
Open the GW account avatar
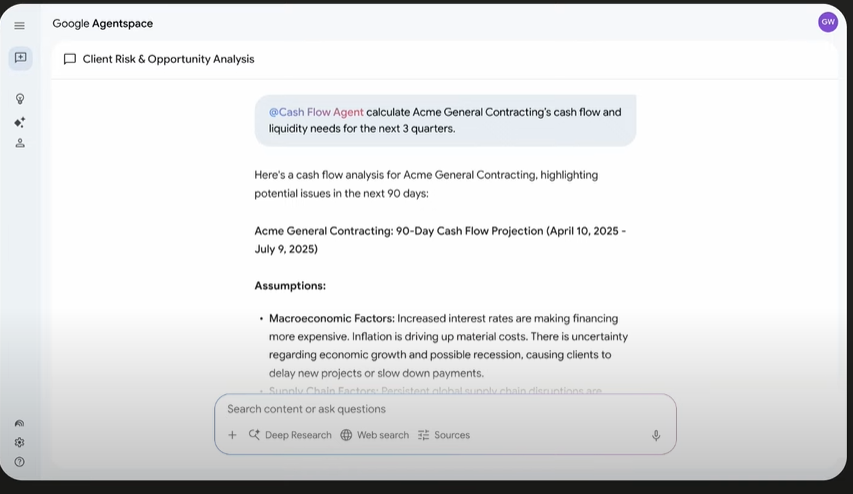click(827, 22)
